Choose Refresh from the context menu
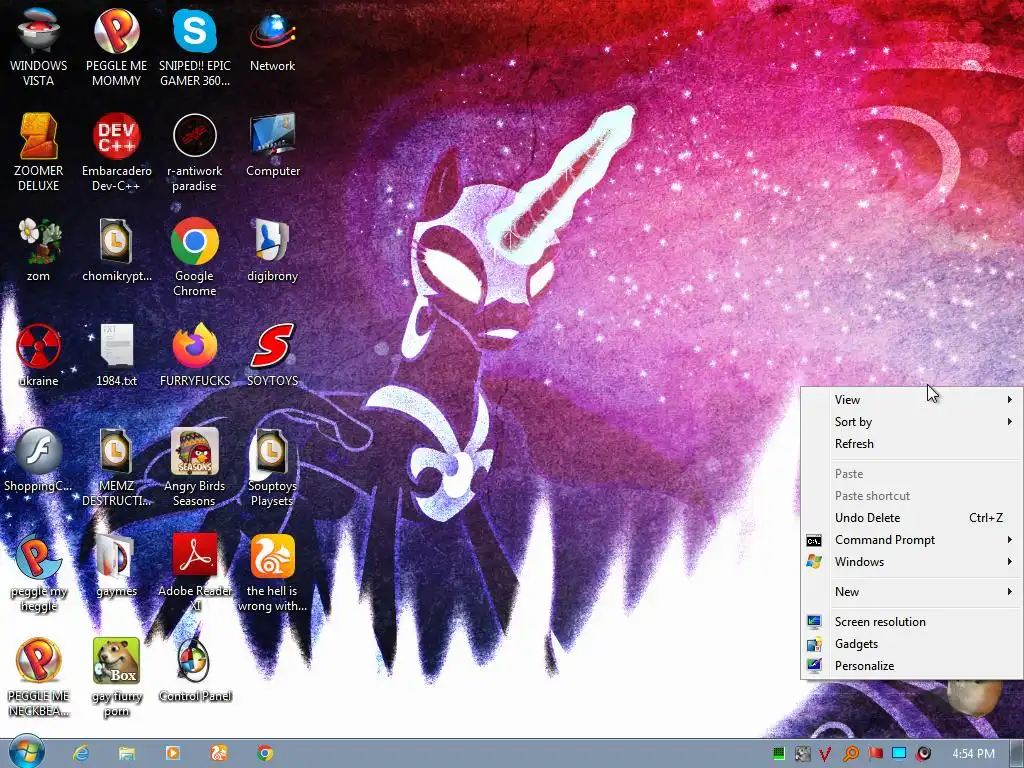 tap(912, 443)
